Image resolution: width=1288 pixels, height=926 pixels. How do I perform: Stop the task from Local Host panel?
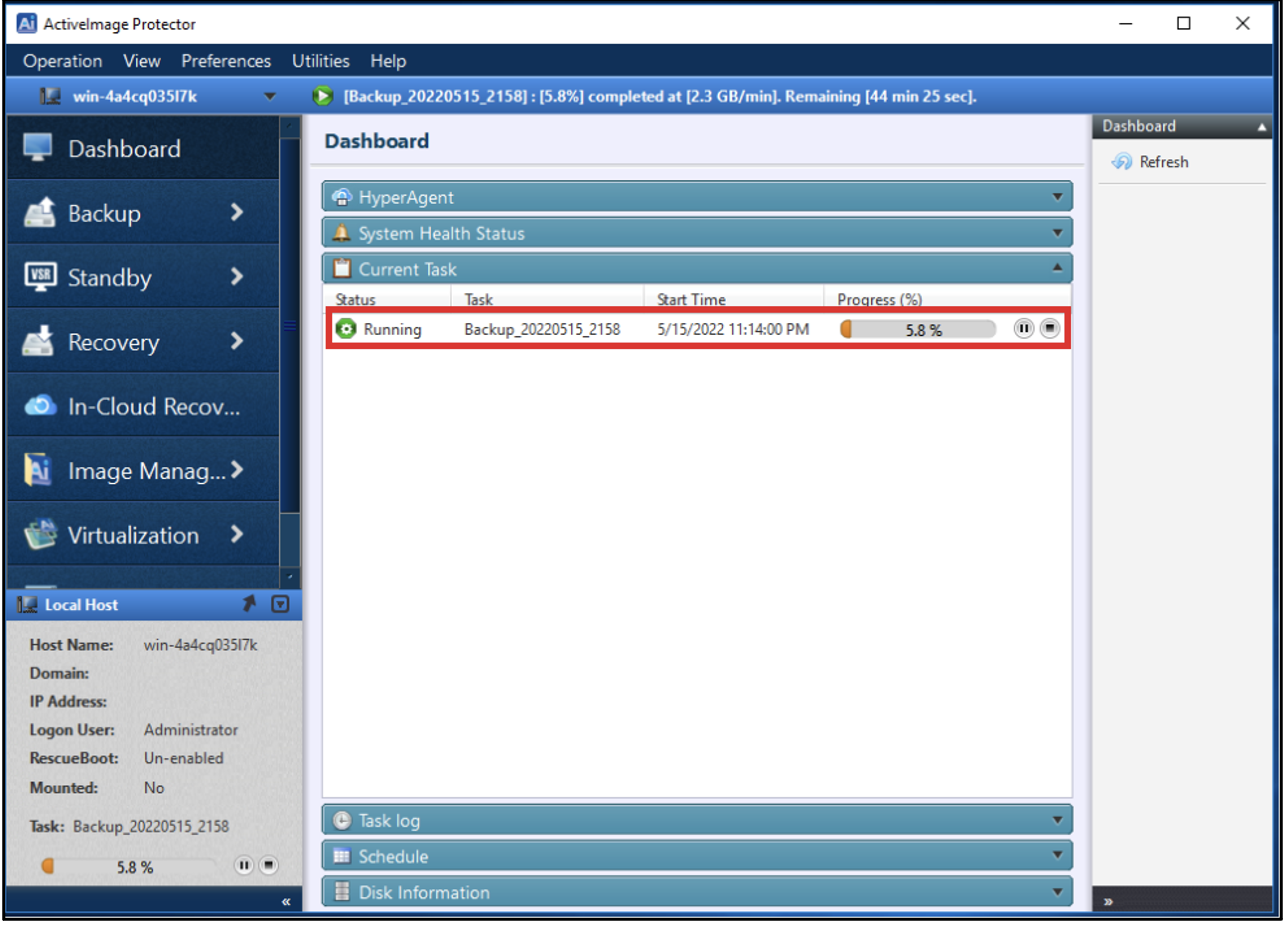tap(268, 865)
